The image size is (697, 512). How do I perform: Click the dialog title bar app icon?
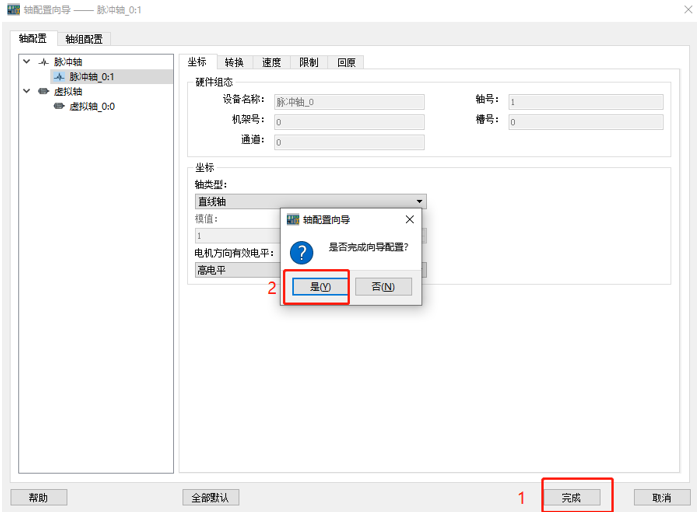tap(293, 219)
